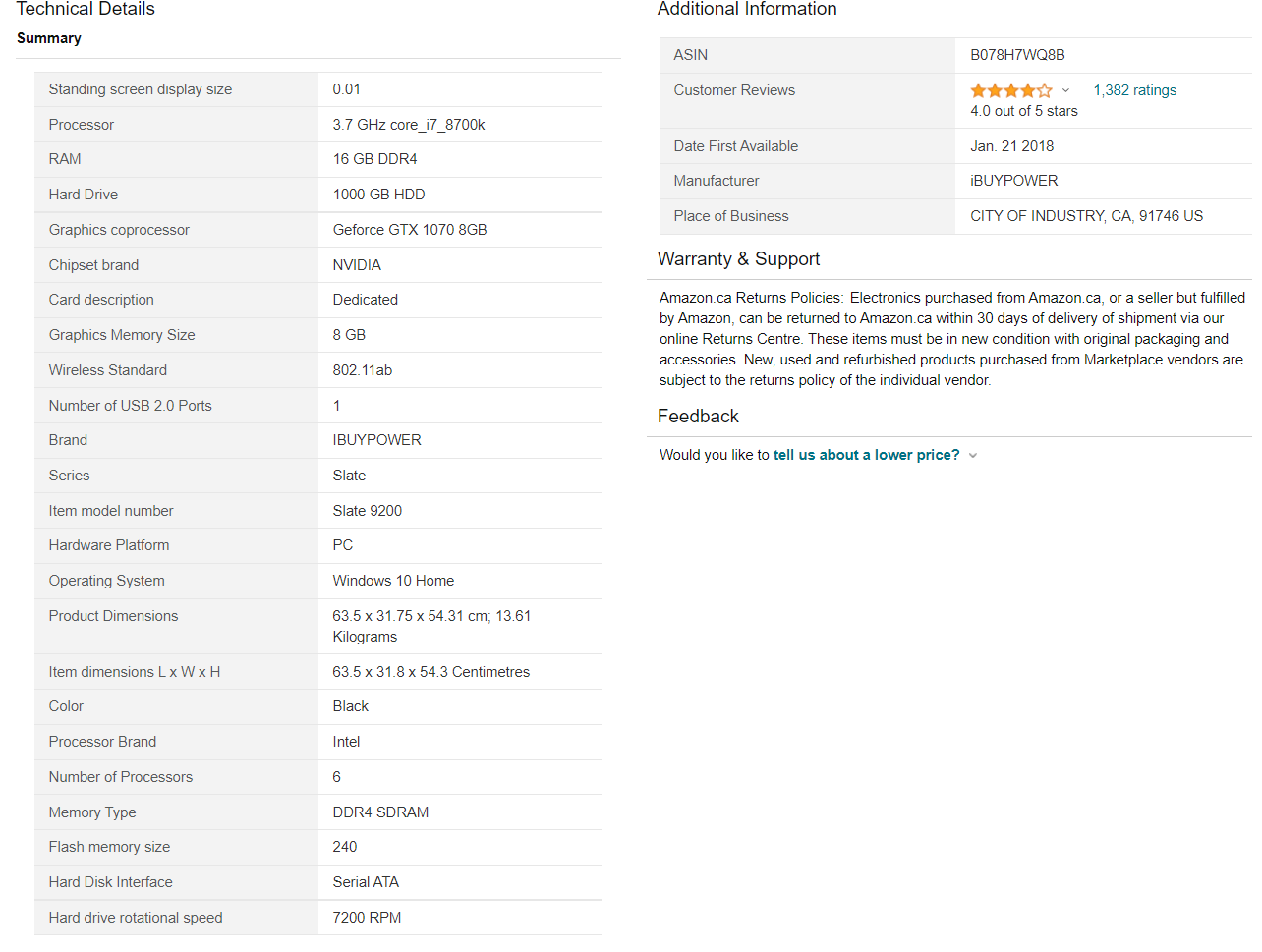This screenshot has height=952, width=1262.
Task: Click the date 'Jan. 21 2018'
Action: [x=1011, y=146]
